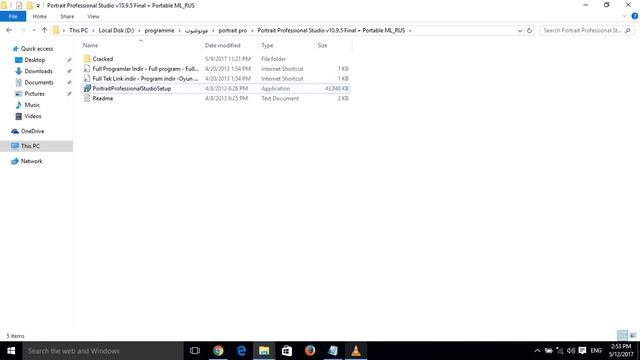Click 'Search the web and Windows' box

pyautogui.click(x=103, y=351)
